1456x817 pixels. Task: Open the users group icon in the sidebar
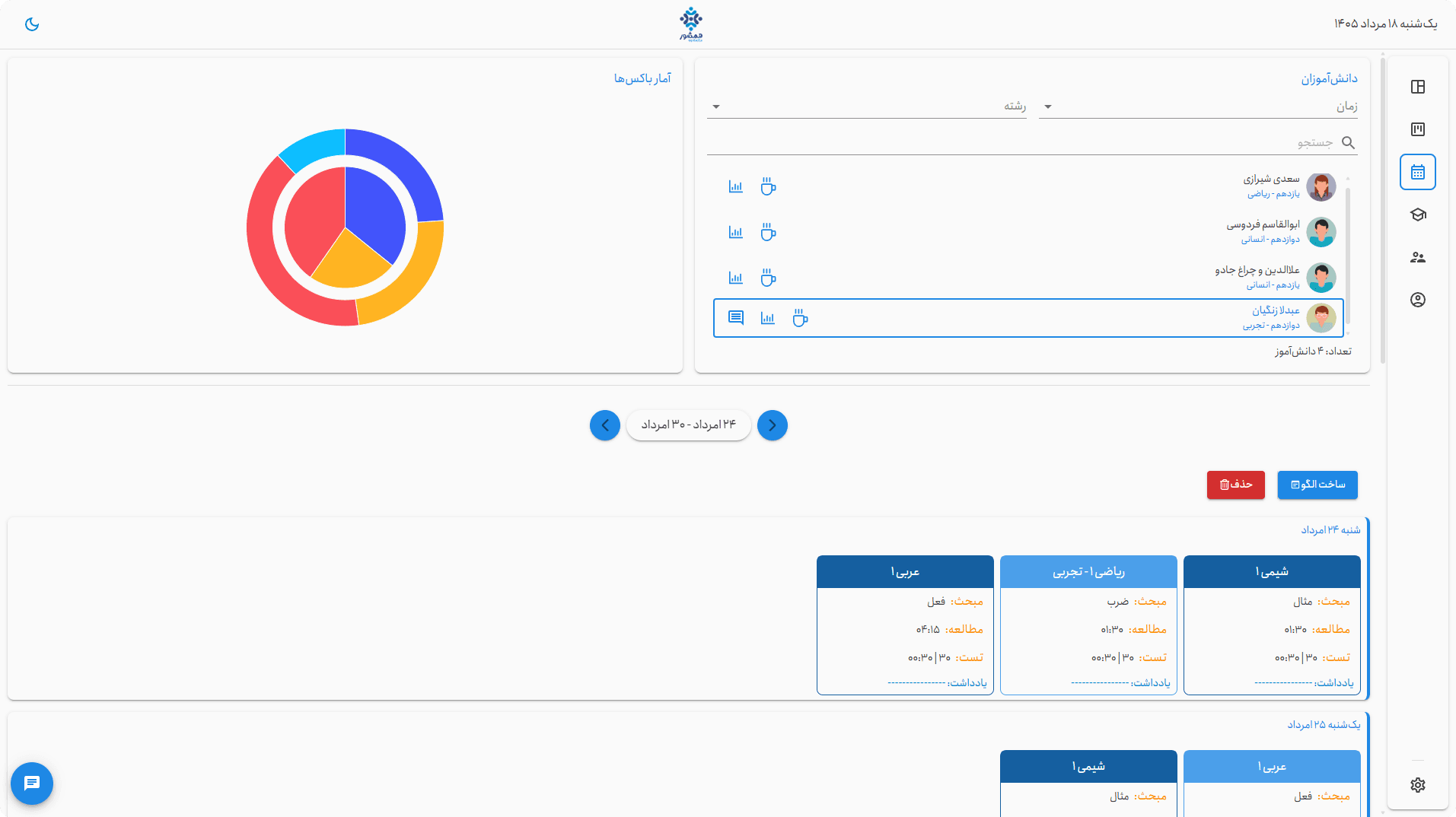click(1417, 257)
